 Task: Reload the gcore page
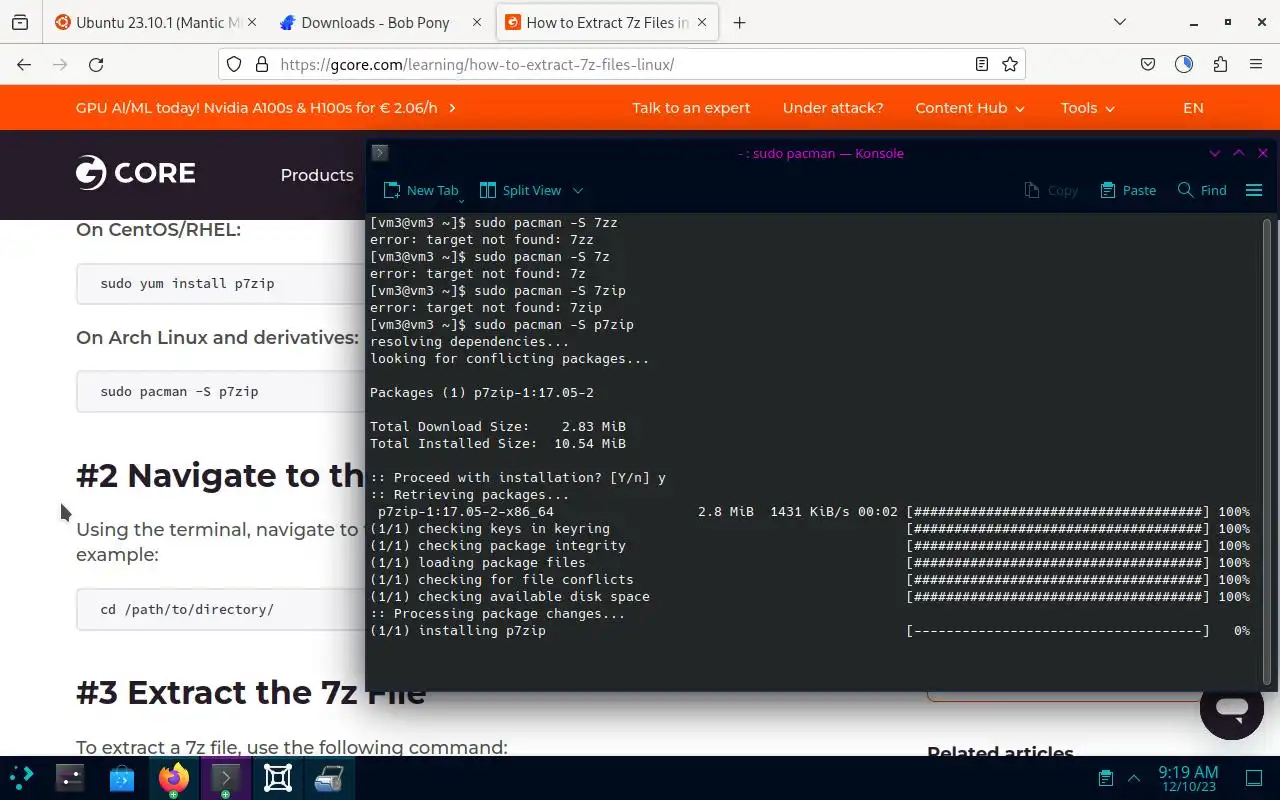(x=96, y=64)
